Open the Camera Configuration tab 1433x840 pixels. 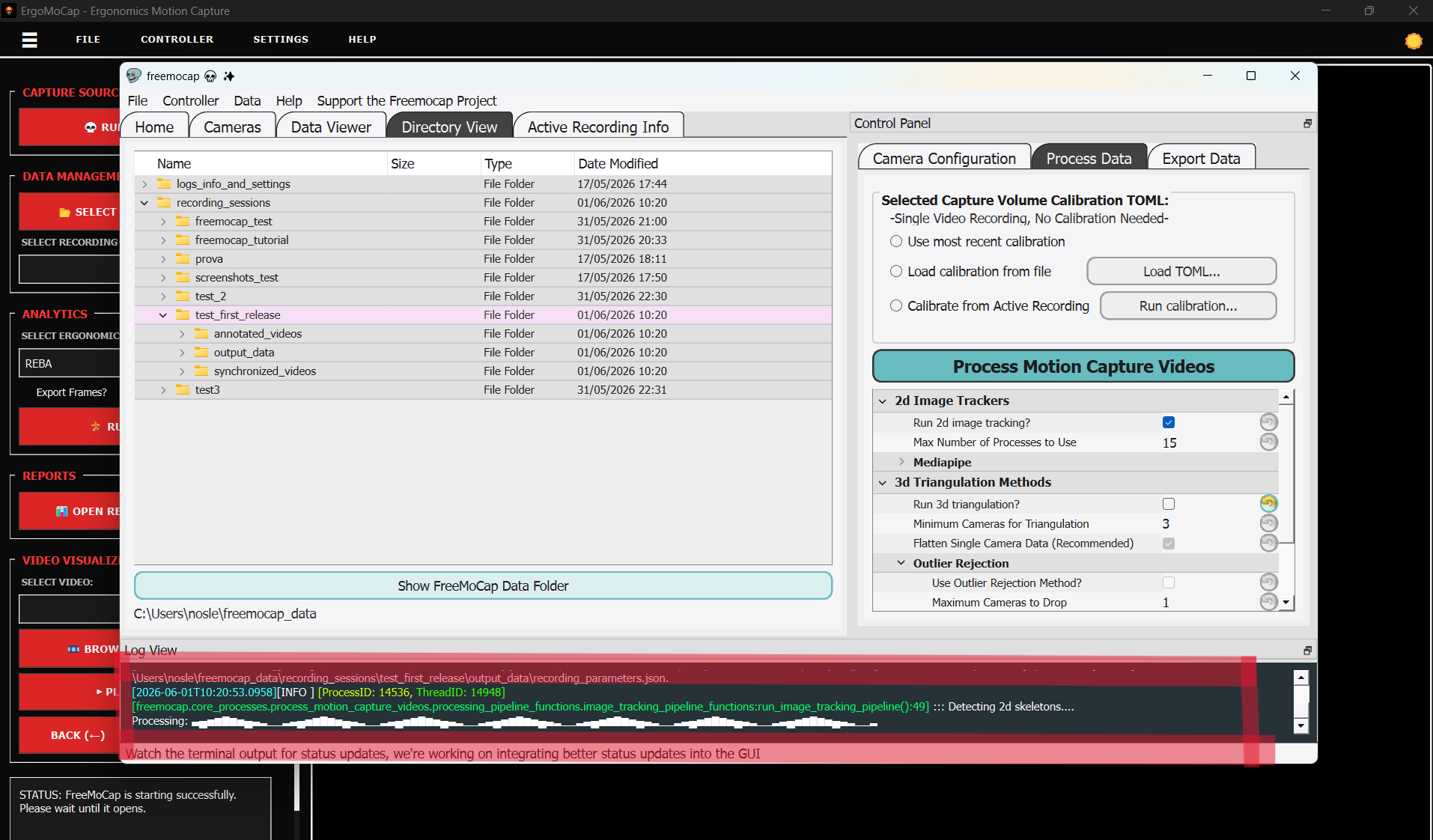[x=944, y=158]
